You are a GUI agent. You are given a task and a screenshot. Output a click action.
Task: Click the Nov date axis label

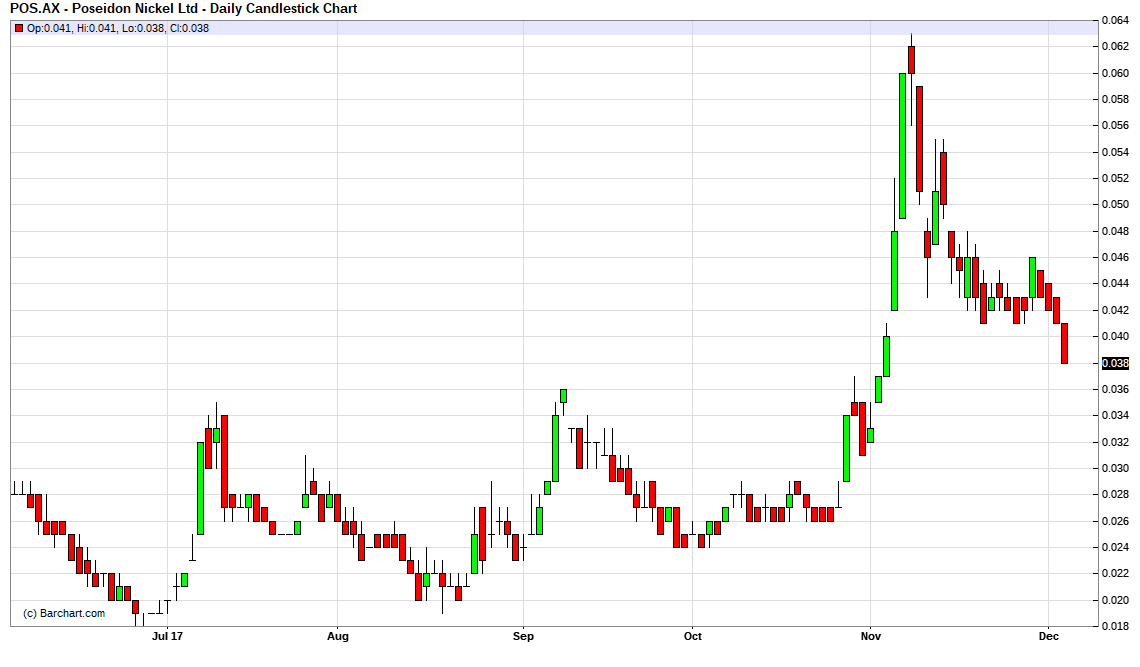[870, 636]
